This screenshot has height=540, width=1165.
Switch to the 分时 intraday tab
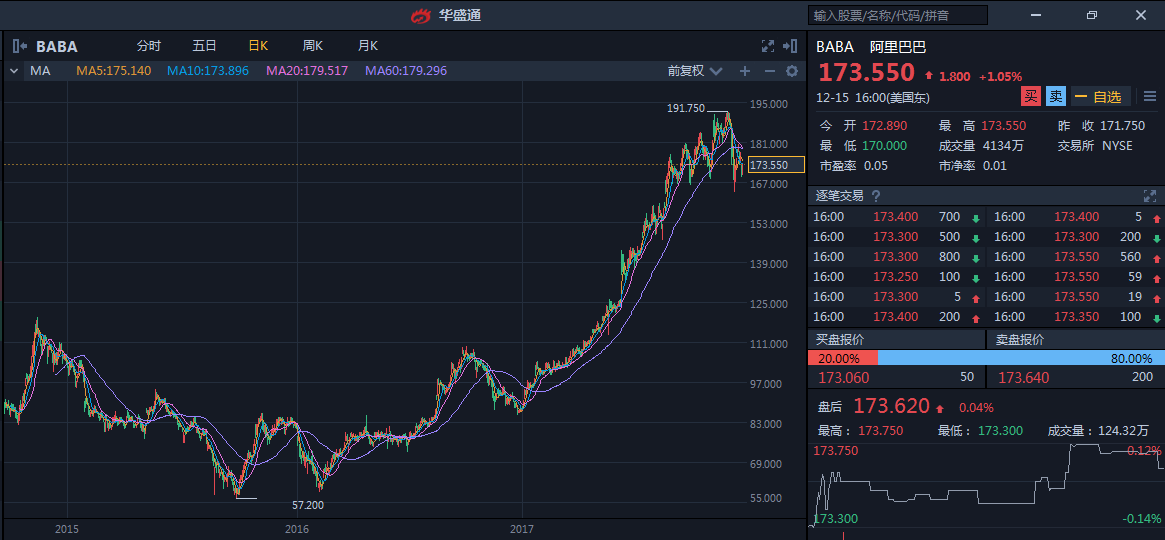click(149, 46)
